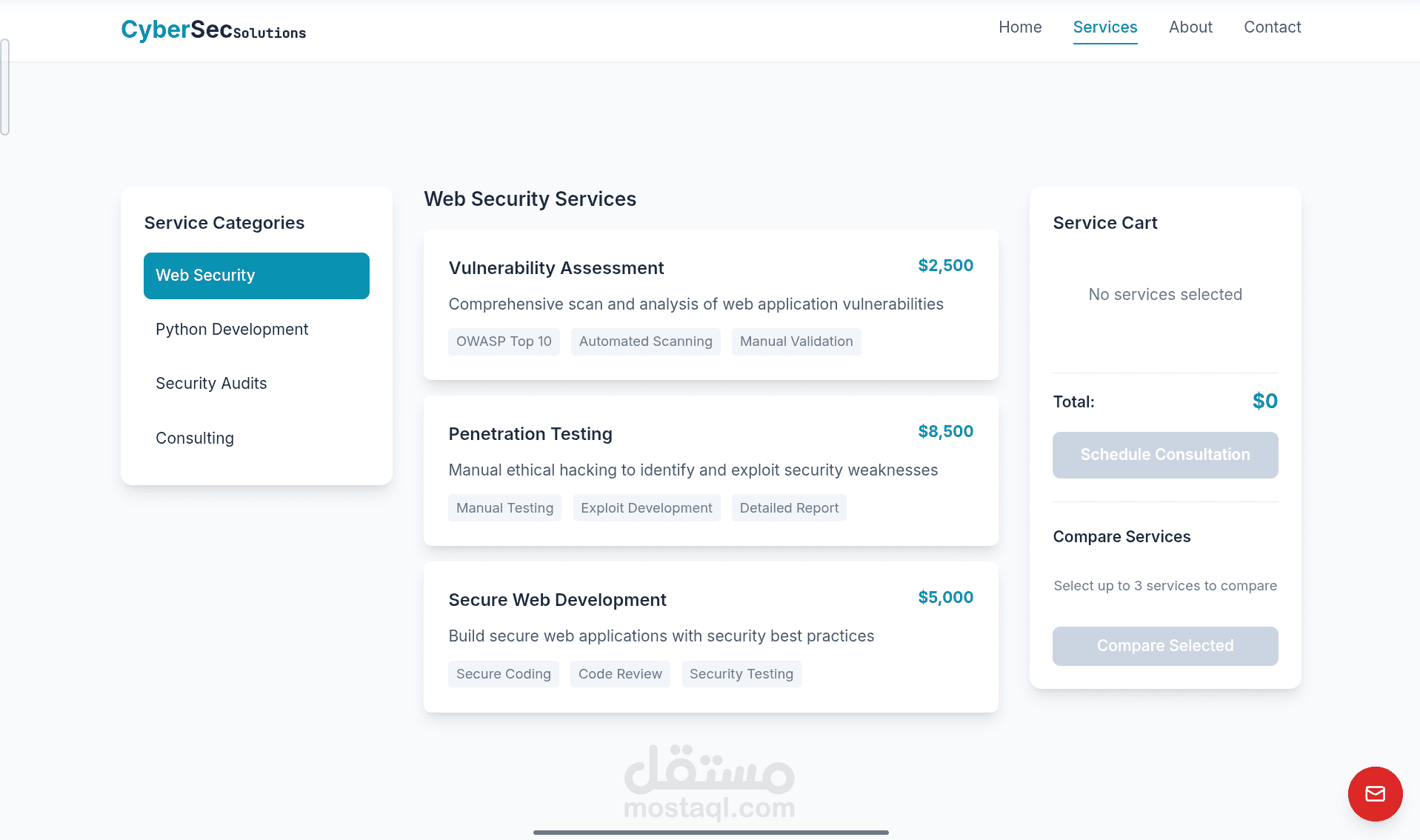Screen dimensions: 1420x840
Task: Click the vertical scrollbar at left edge
Action: pos(5,87)
